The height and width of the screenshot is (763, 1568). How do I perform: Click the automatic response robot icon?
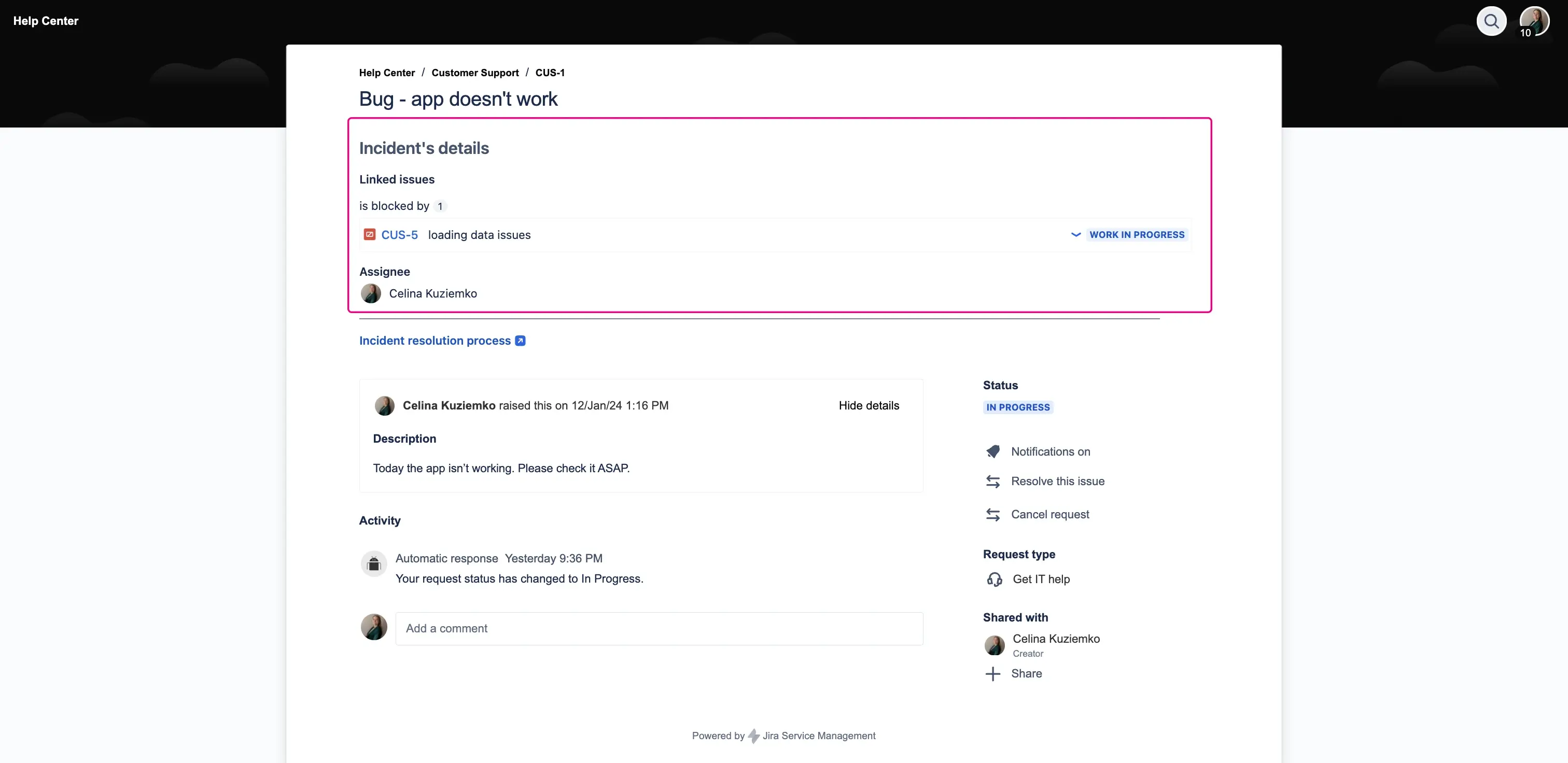click(x=374, y=563)
